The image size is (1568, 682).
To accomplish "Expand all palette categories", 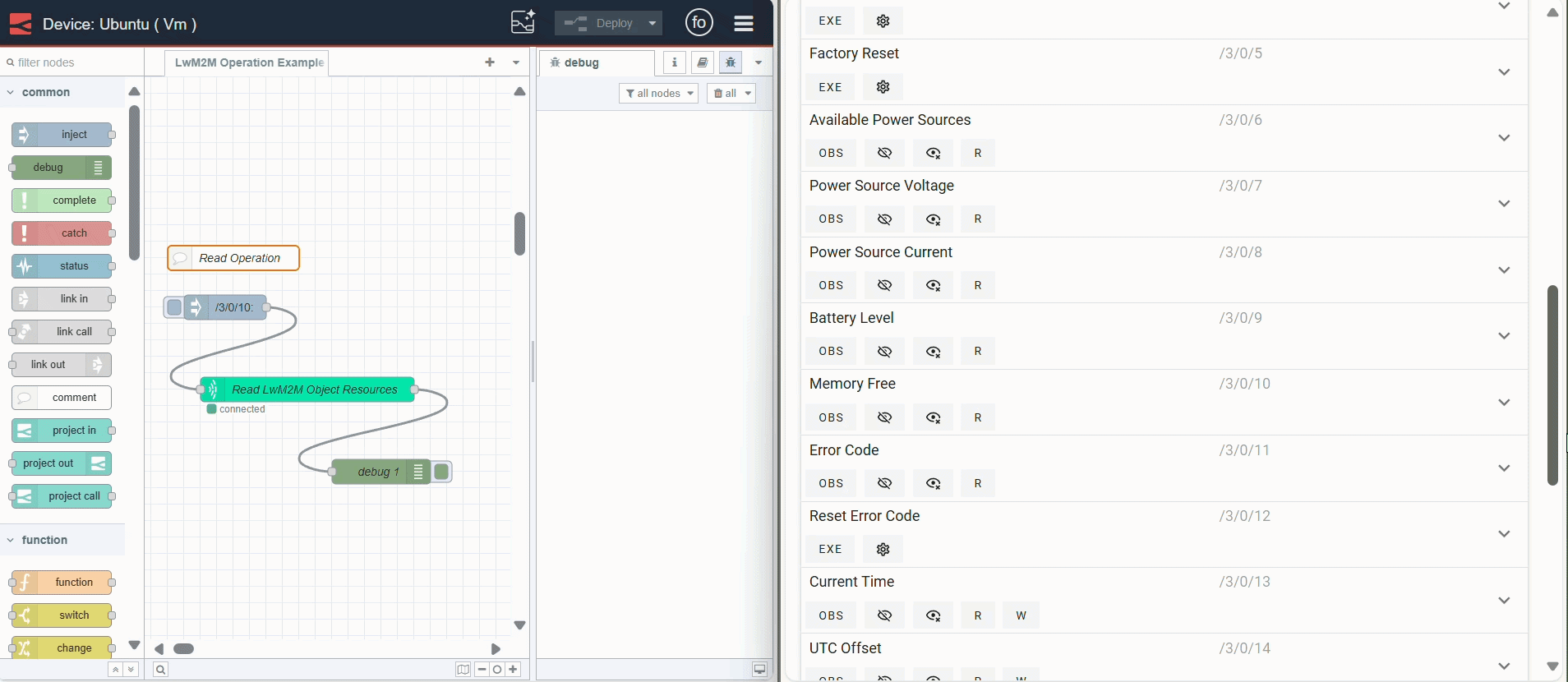I will click(x=131, y=670).
